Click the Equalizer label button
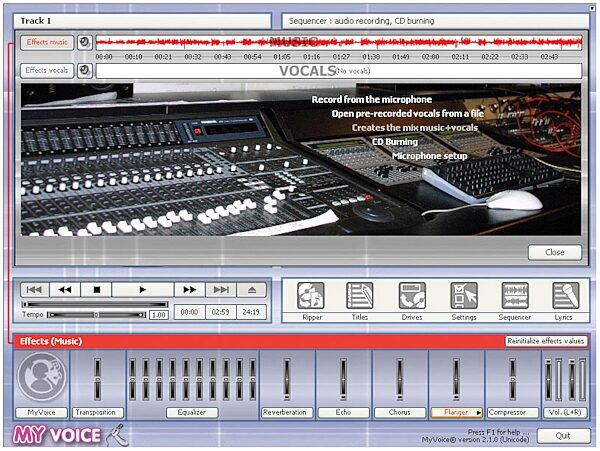The height and width of the screenshot is (451, 600). coord(192,412)
